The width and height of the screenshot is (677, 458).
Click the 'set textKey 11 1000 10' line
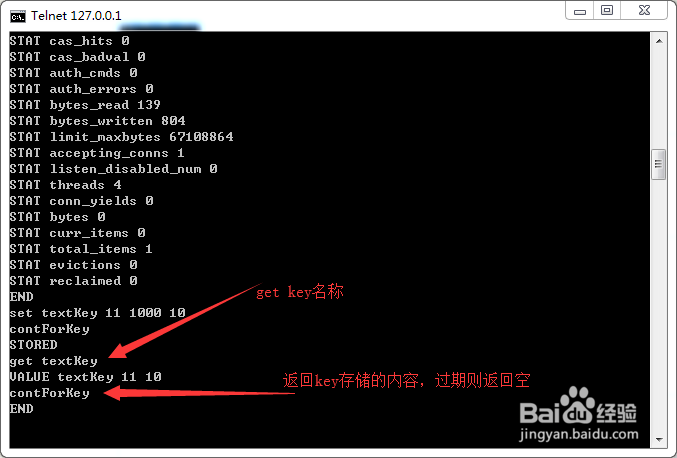click(98, 313)
